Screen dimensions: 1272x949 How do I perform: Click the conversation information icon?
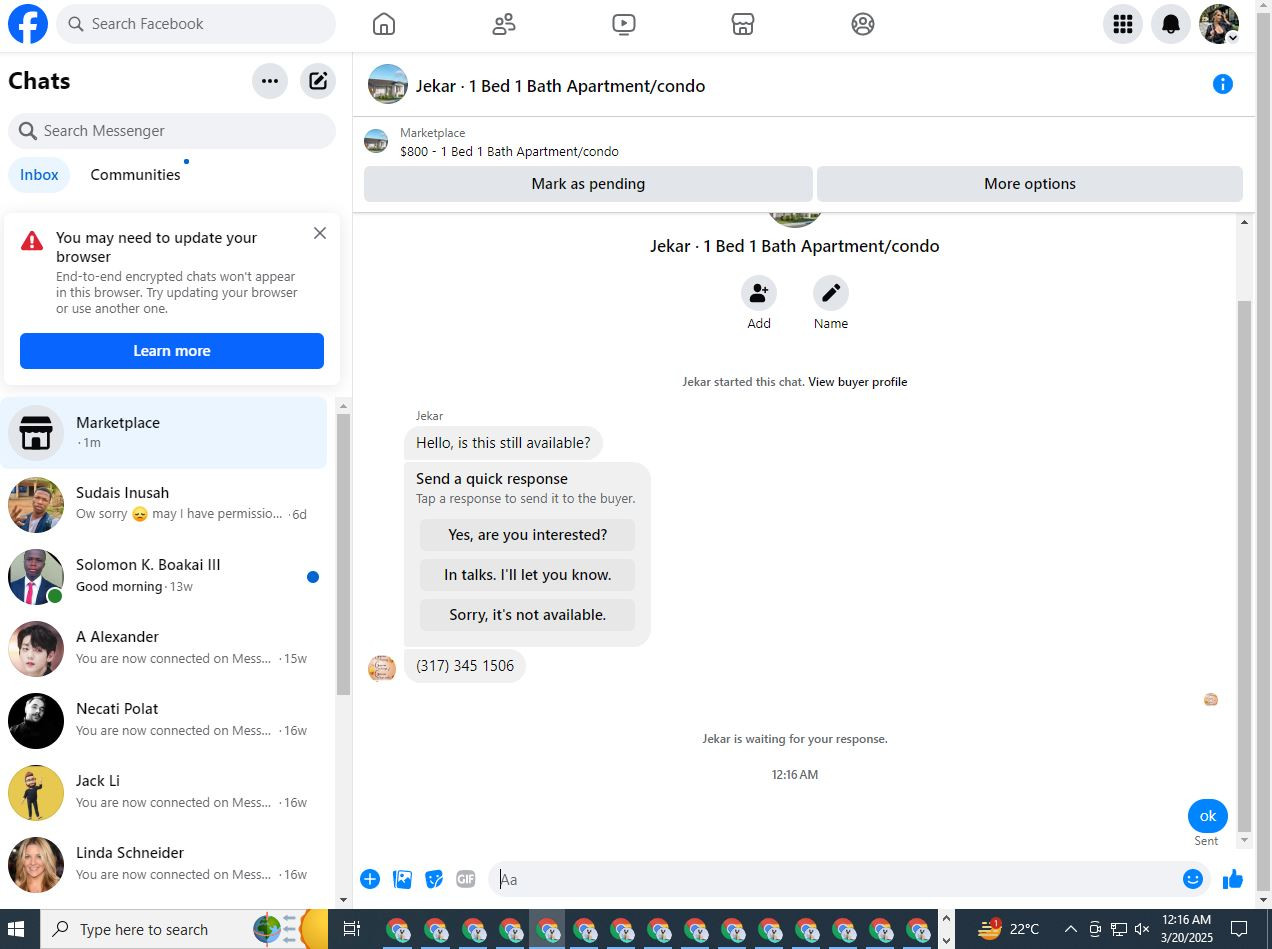[1222, 84]
